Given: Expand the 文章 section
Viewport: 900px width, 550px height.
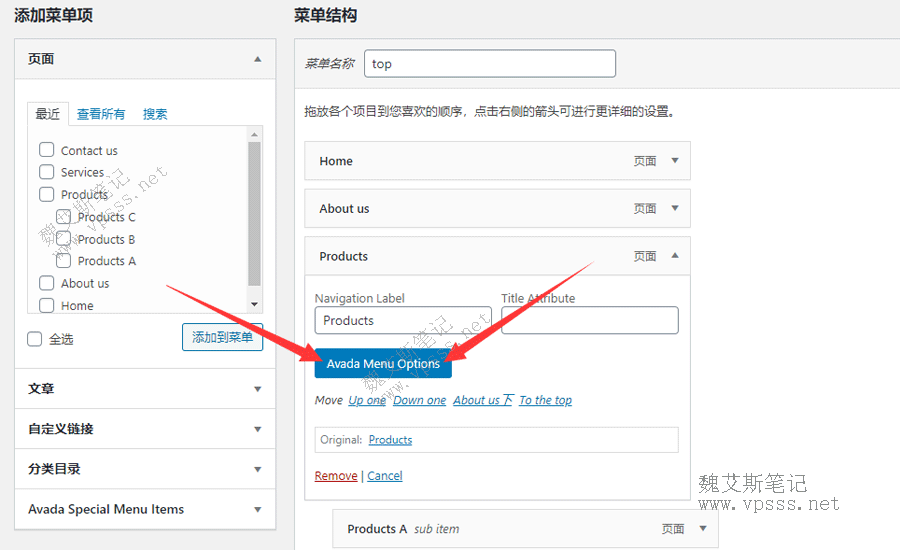Looking at the screenshot, I should 257,389.
